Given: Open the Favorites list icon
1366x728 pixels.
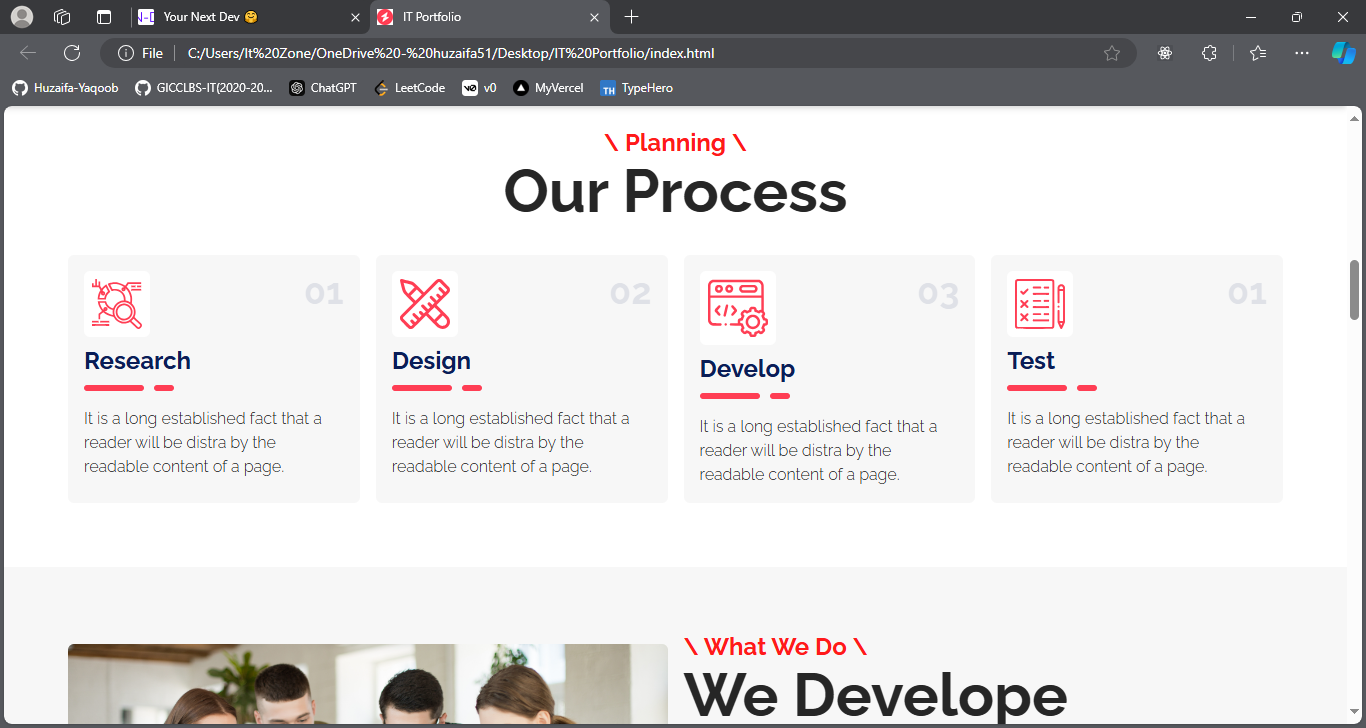Looking at the screenshot, I should tap(1258, 53).
